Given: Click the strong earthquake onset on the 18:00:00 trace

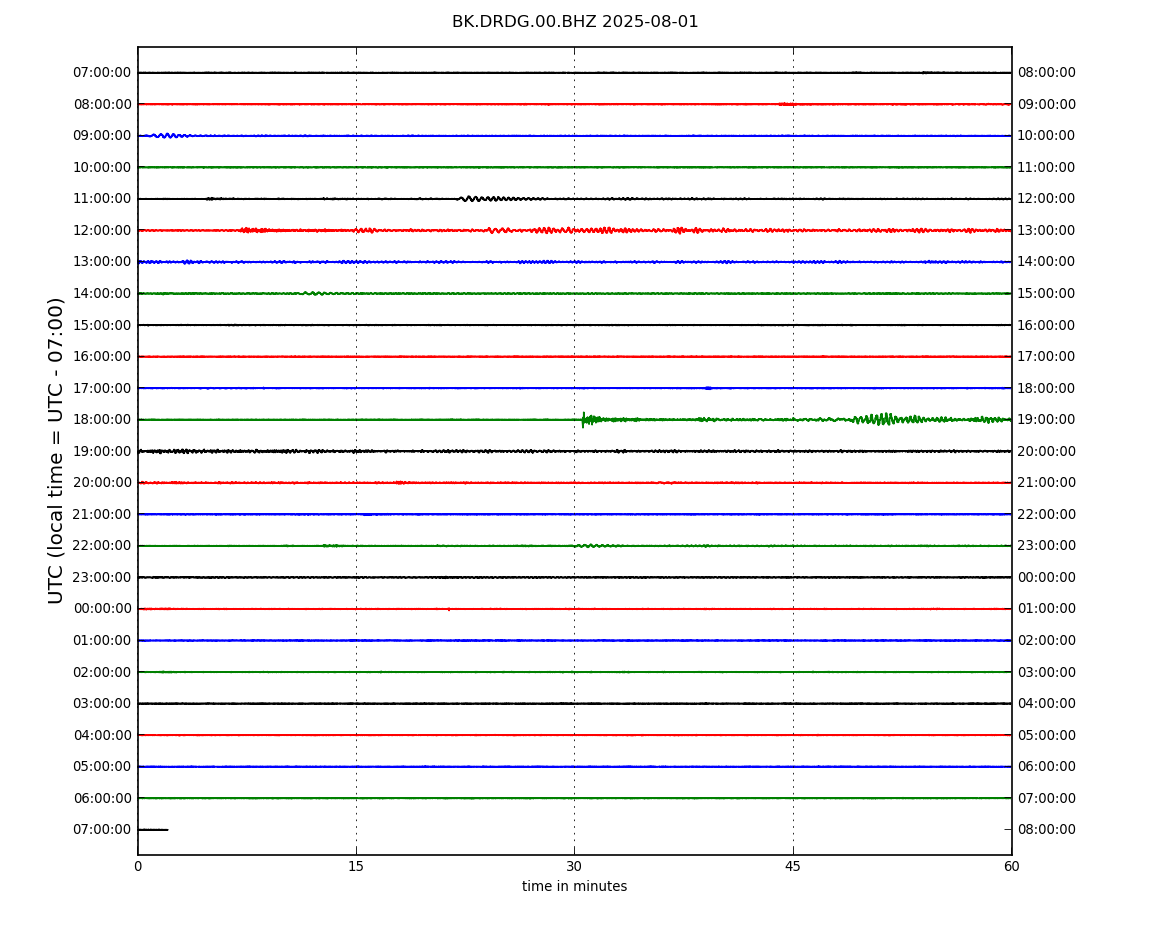Looking at the screenshot, I should [x=585, y=420].
